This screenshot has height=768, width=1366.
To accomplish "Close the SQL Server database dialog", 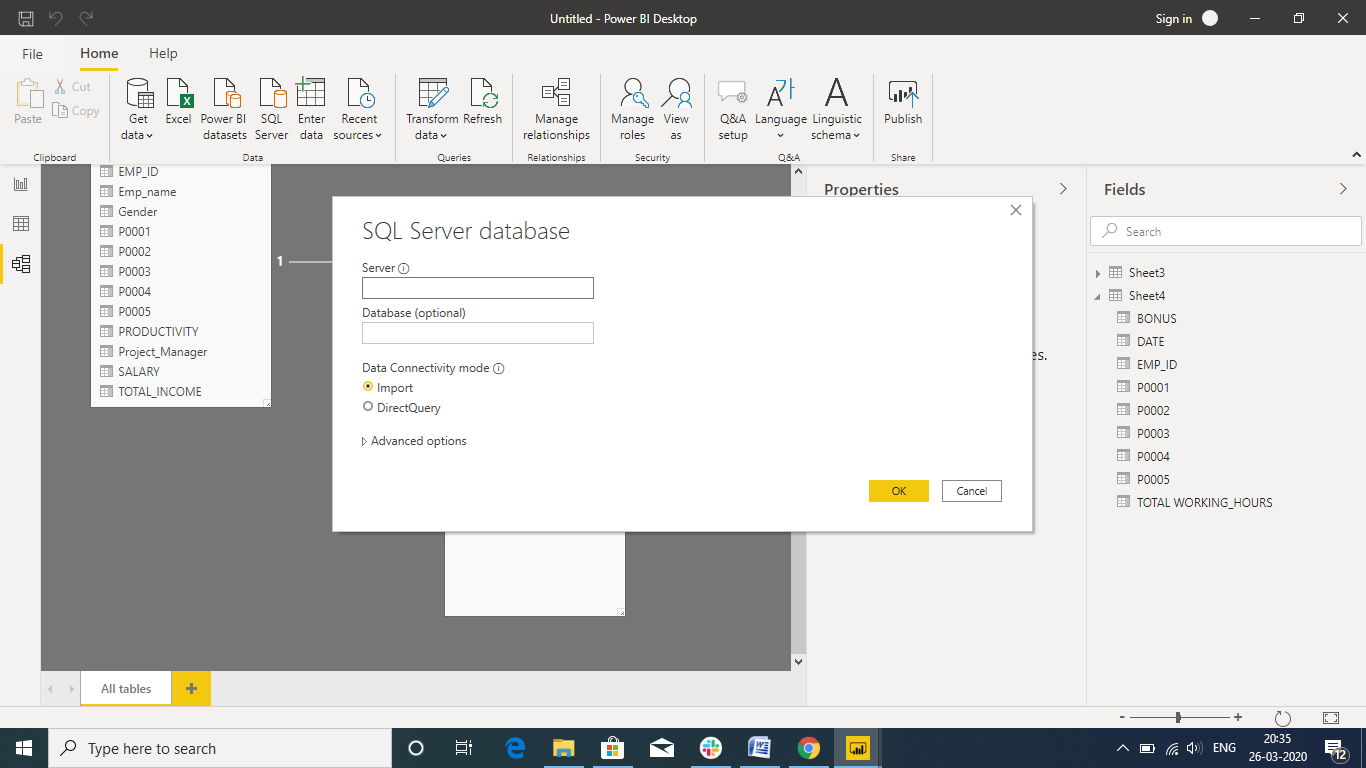I will tap(1016, 210).
